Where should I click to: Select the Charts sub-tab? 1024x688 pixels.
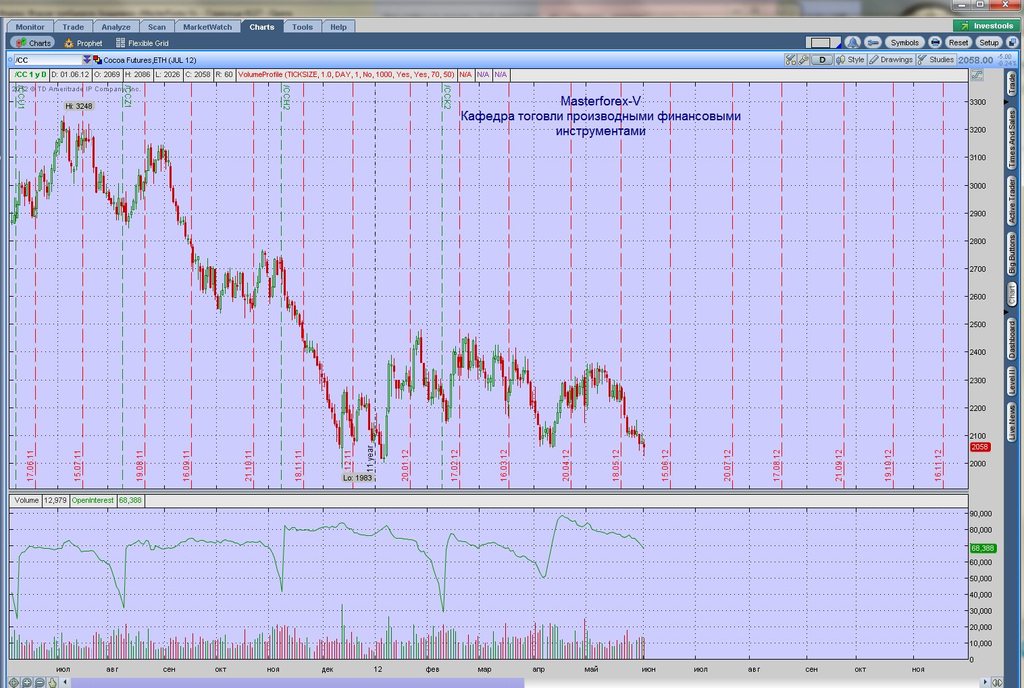pos(33,43)
